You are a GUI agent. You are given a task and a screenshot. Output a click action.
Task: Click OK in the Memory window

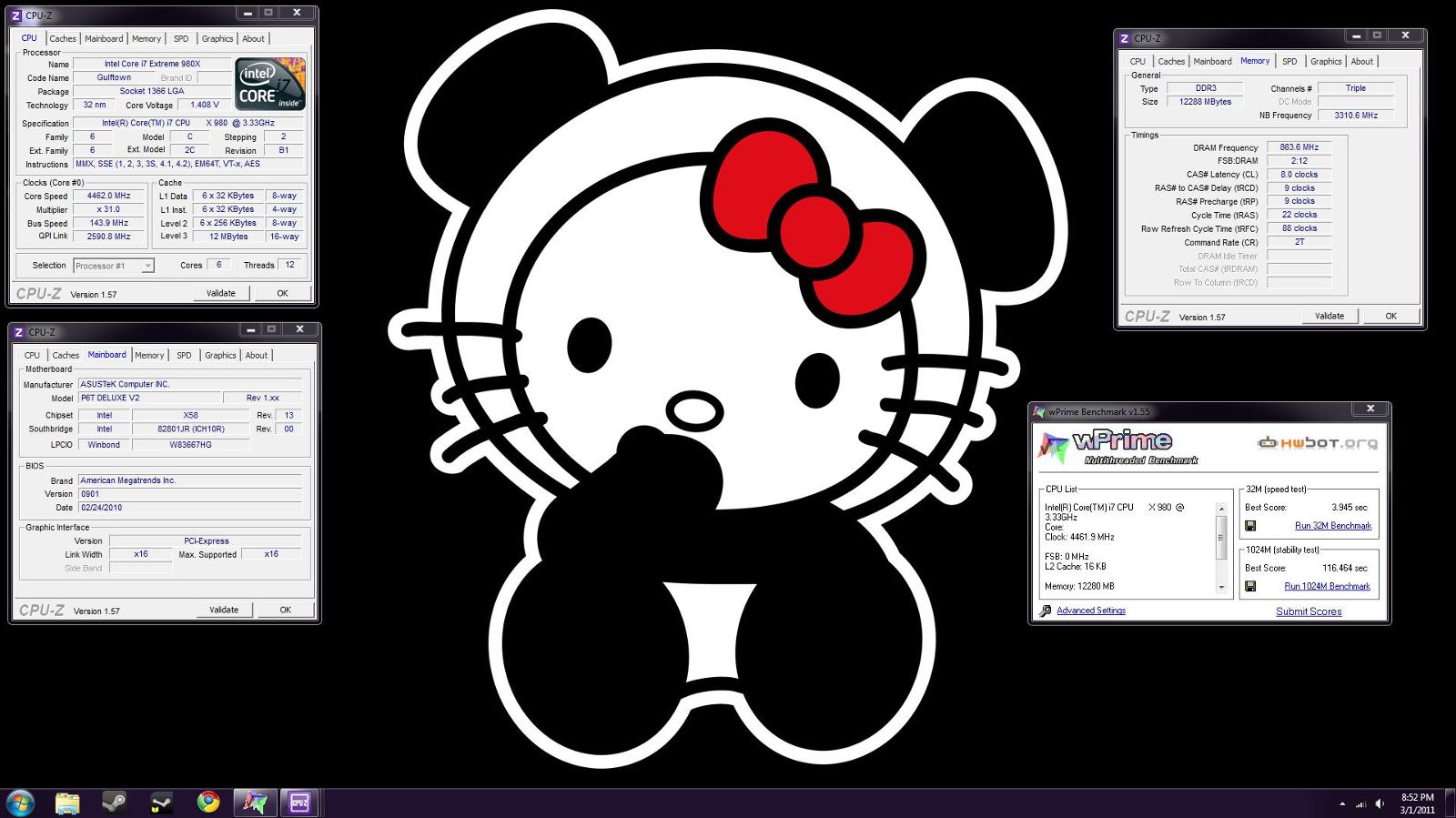click(x=1391, y=316)
